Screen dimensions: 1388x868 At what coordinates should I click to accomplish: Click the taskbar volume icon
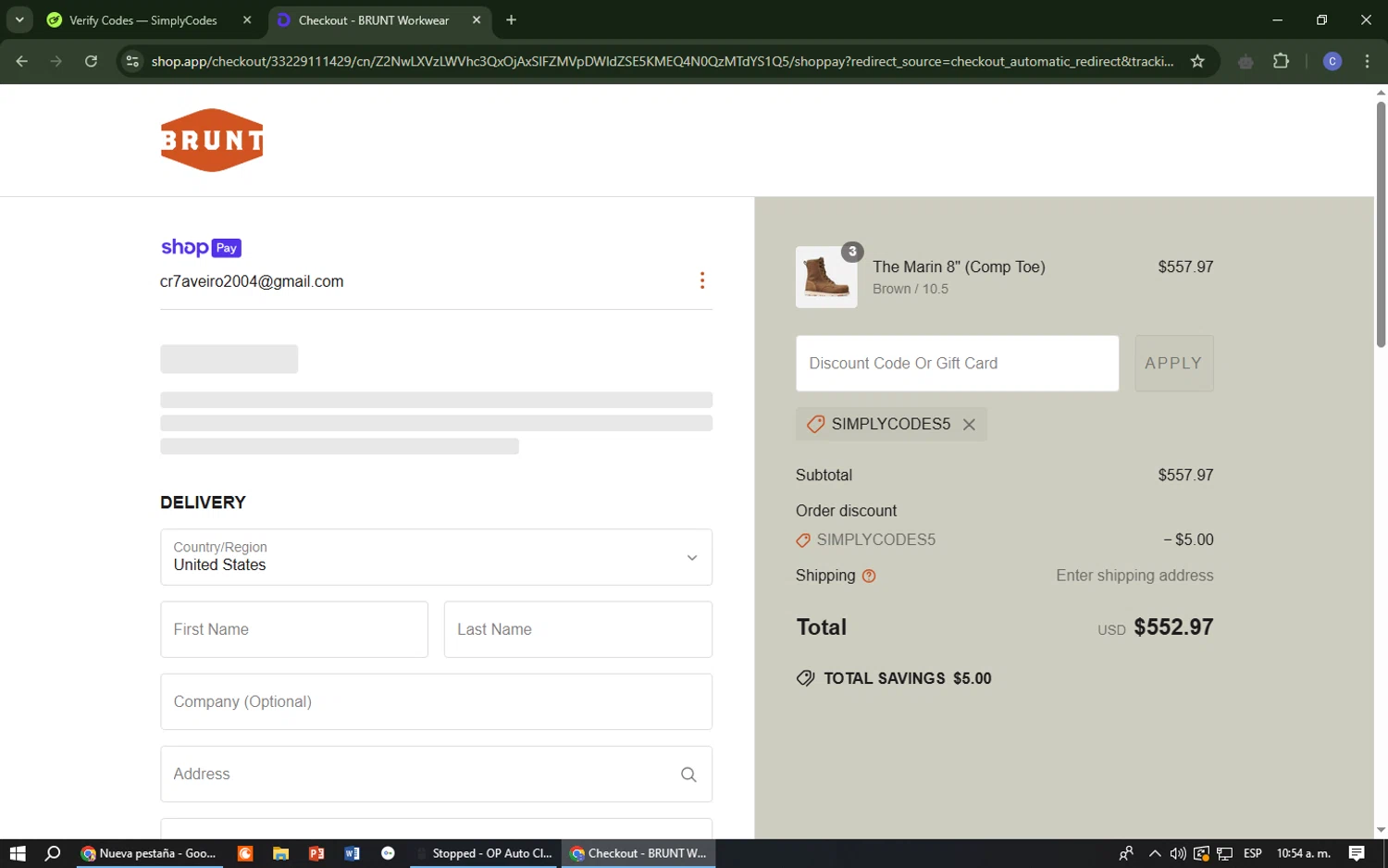tap(1177, 853)
